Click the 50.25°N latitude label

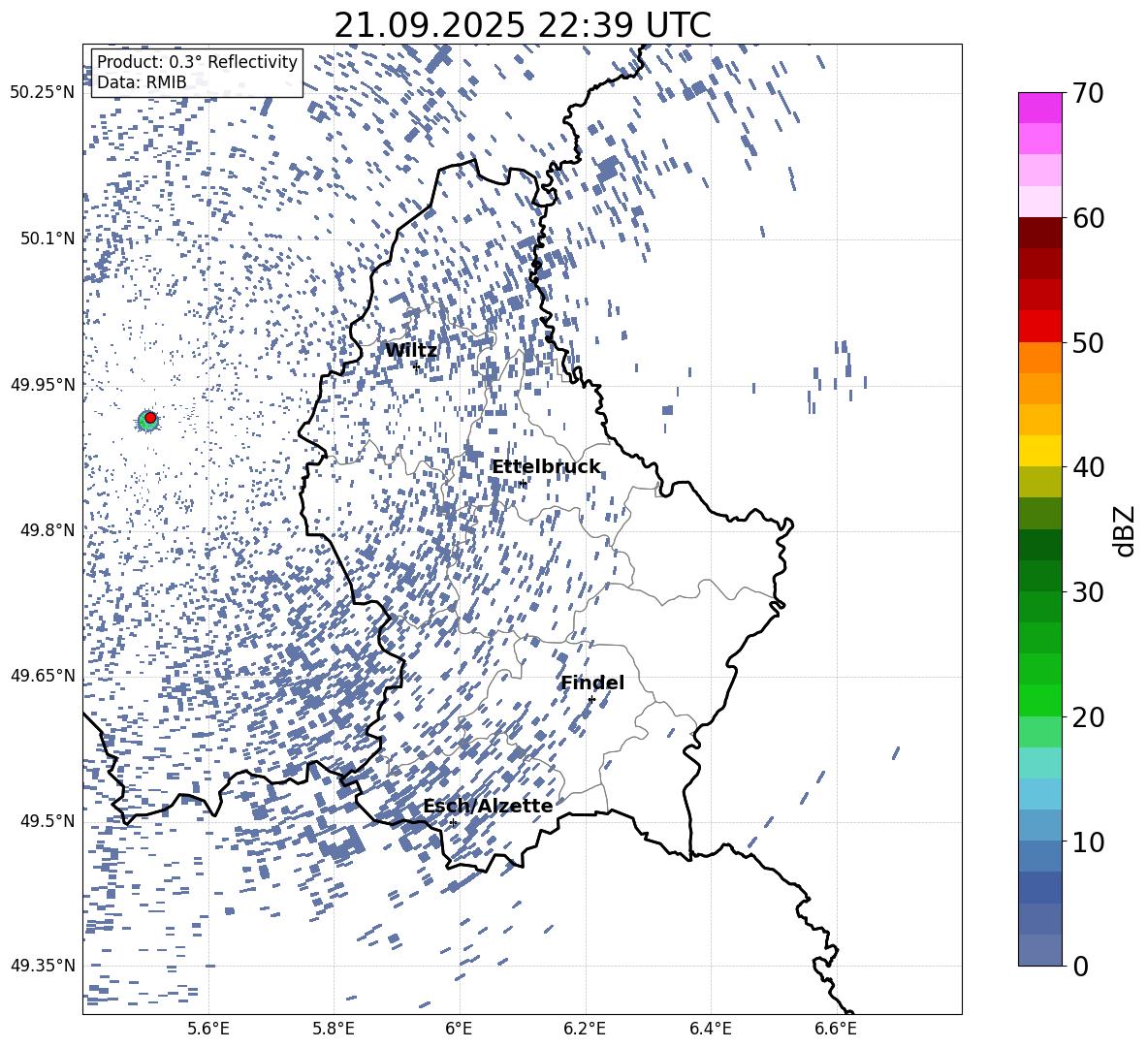(x=43, y=93)
